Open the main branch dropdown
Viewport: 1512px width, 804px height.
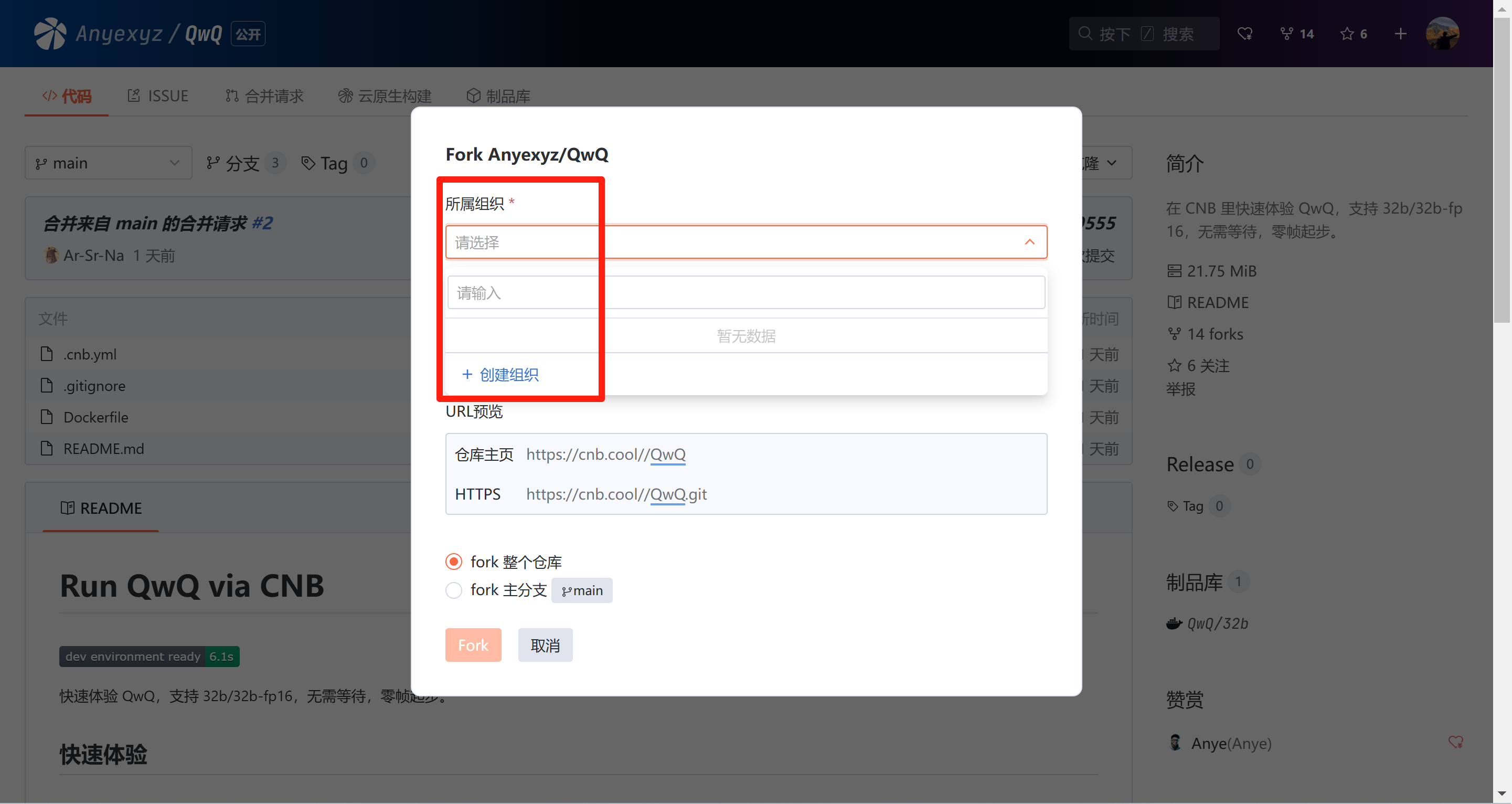[x=109, y=163]
